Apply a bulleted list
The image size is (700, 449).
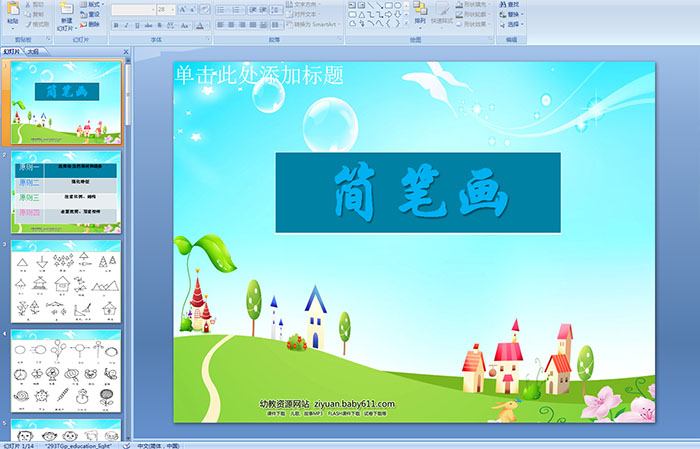(x=222, y=10)
